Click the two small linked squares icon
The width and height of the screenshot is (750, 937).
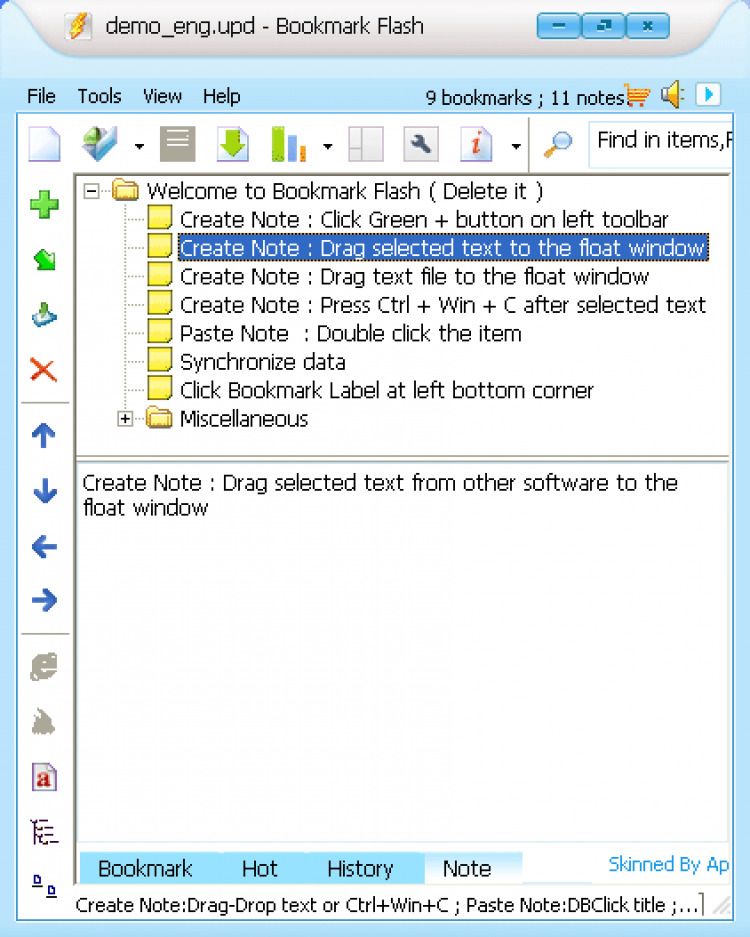point(44,885)
